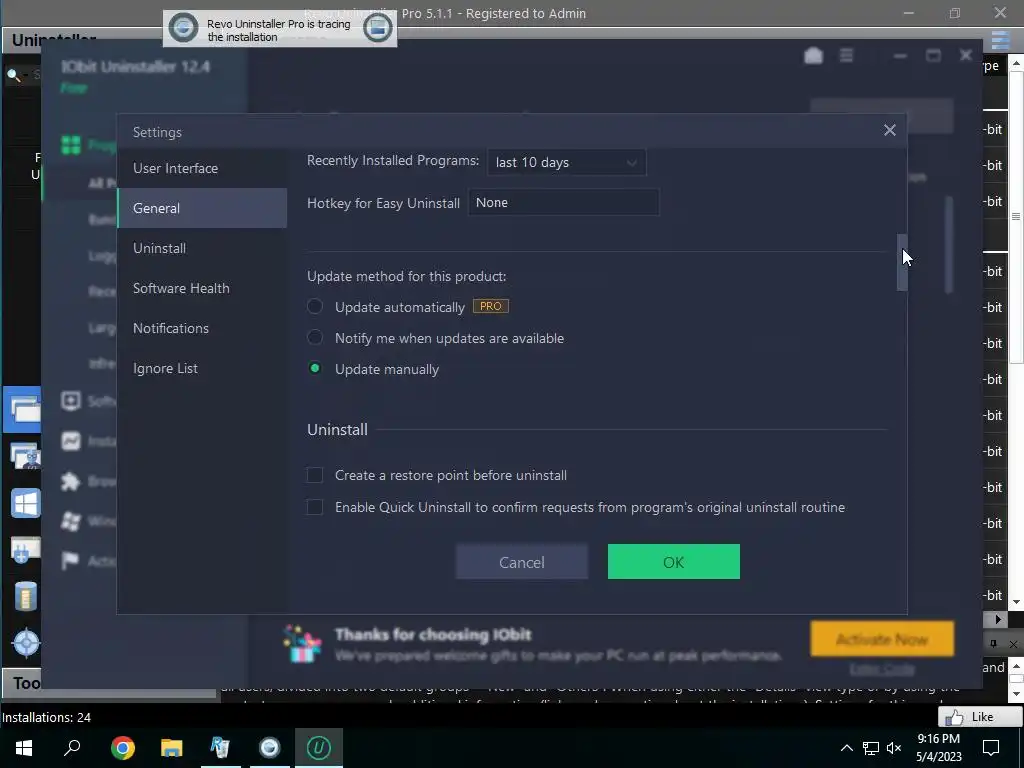1024x768 pixels.
Task: Select the highlighted windows icon in the Revo sidebar
Action: click(x=22, y=409)
